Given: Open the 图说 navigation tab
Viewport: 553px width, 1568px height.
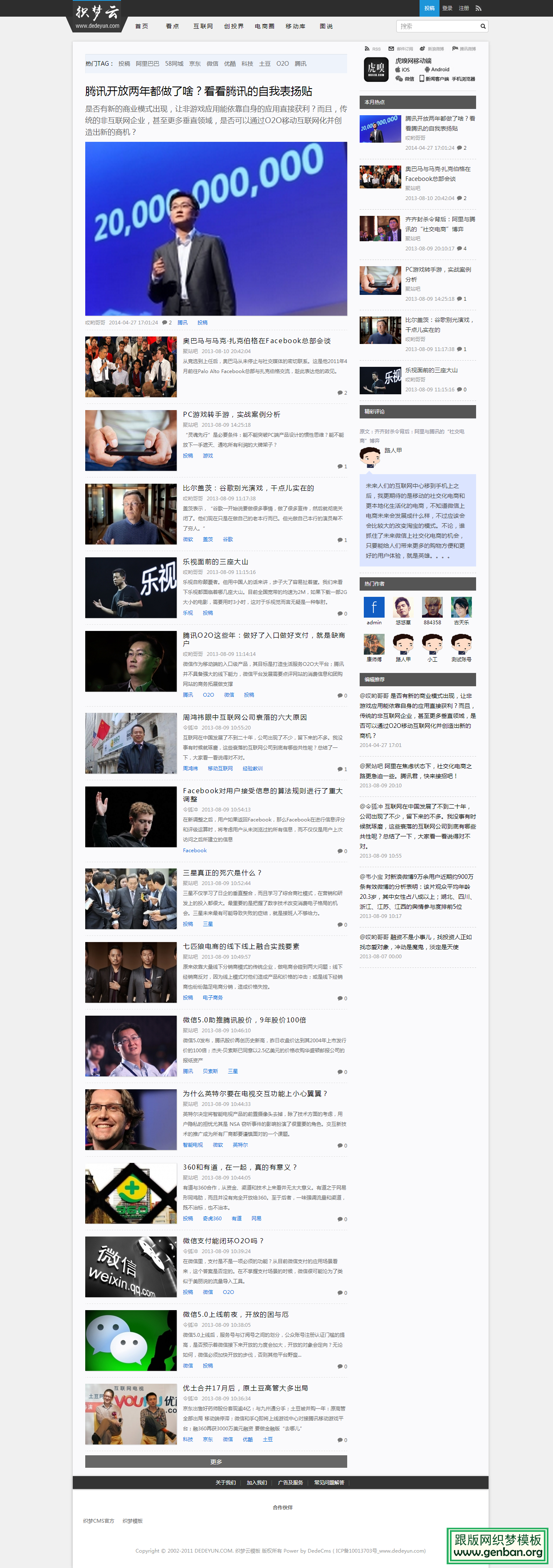Looking at the screenshot, I should [x=326, y=26].
